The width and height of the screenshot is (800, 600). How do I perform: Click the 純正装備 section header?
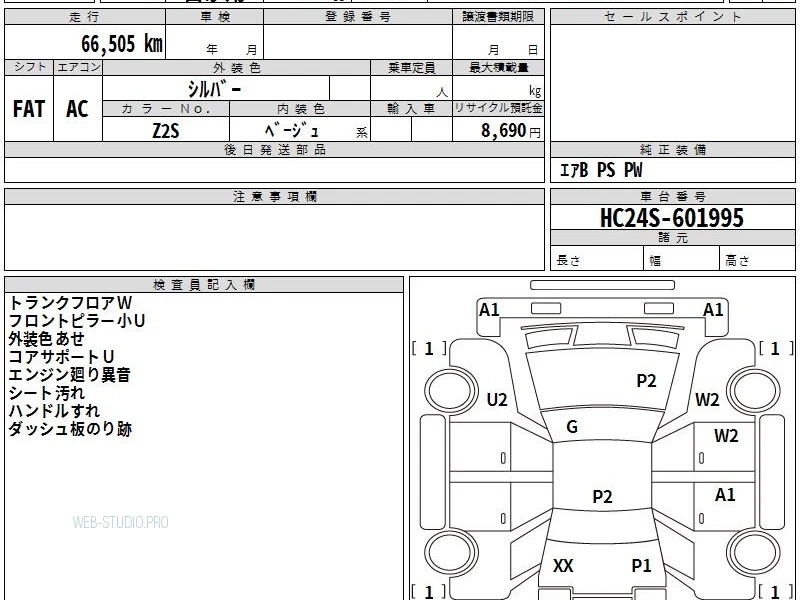672,149
